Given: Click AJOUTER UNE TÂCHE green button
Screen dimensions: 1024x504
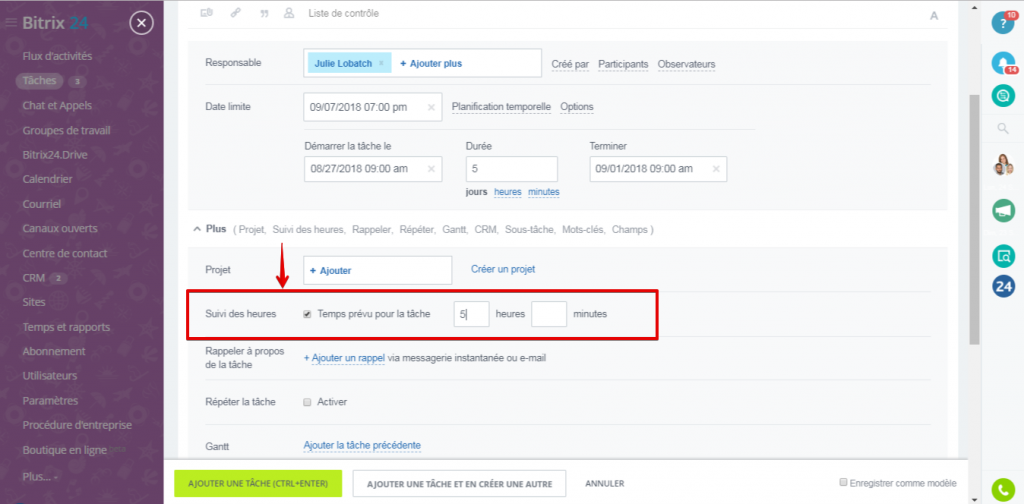Looking at the screenshot, I should click(x=258, y=484).
